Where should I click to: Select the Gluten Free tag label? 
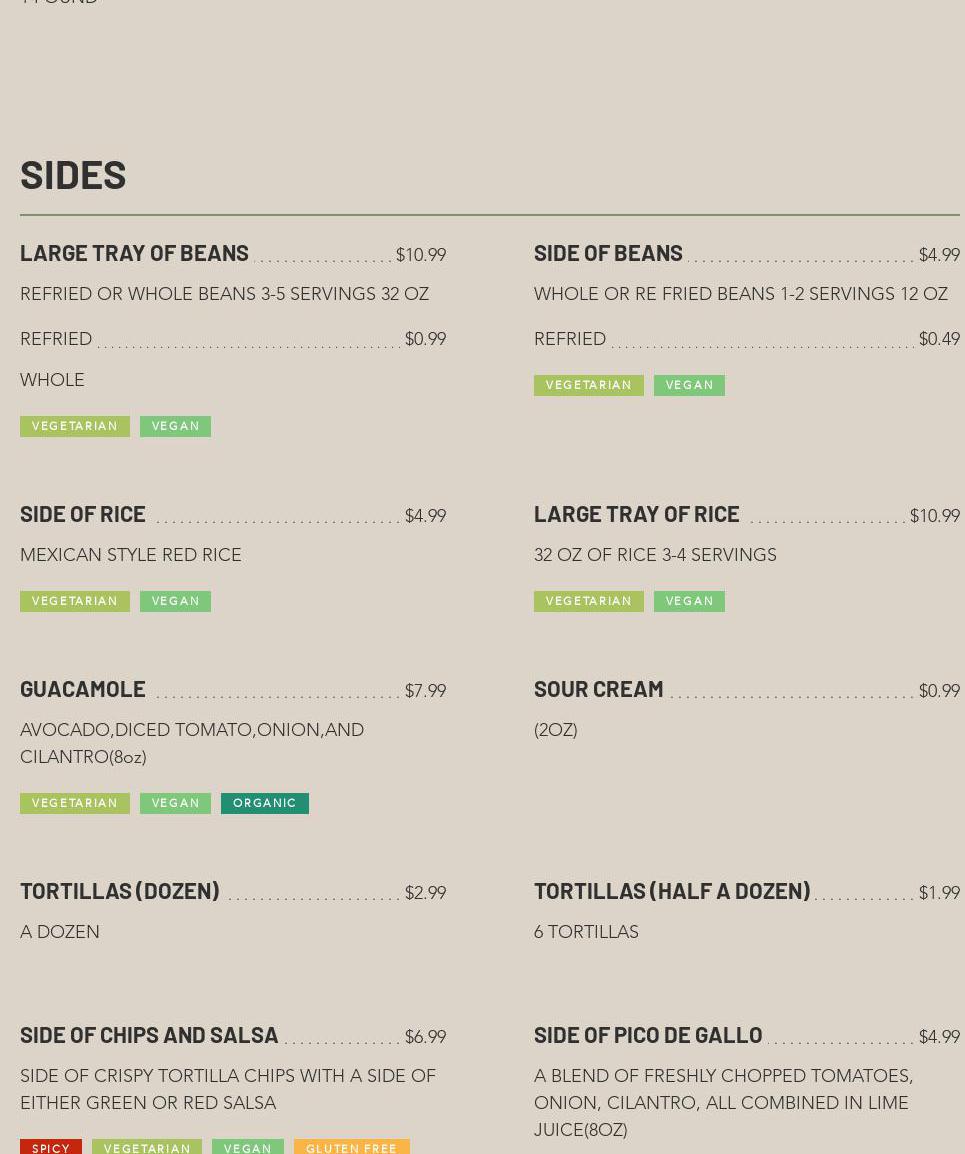point(351,1147)
